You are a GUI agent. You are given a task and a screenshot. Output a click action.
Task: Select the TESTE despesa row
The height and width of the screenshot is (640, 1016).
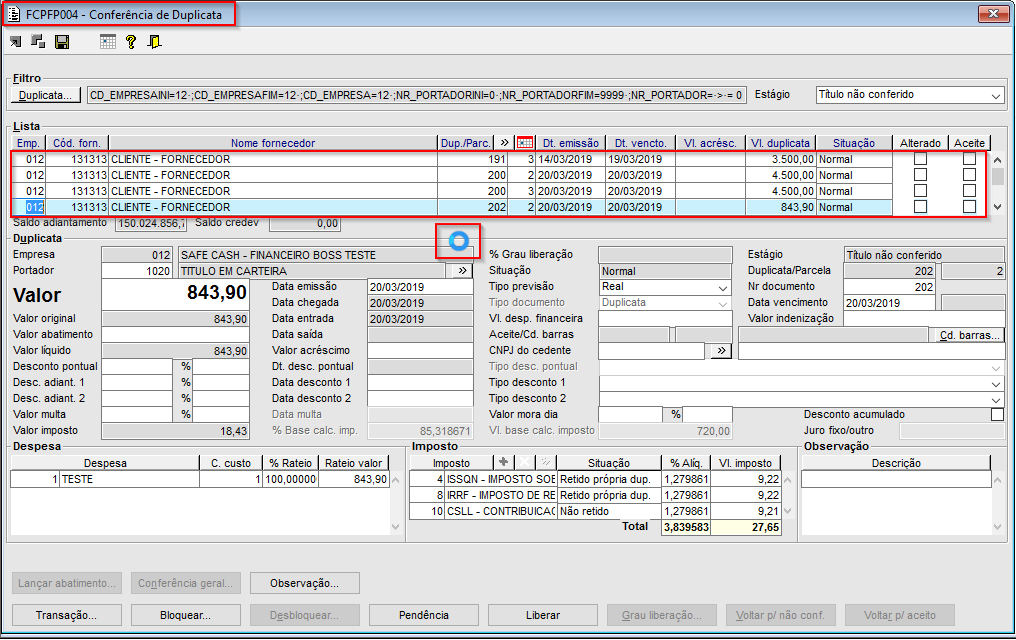click(x=200, y=479)
